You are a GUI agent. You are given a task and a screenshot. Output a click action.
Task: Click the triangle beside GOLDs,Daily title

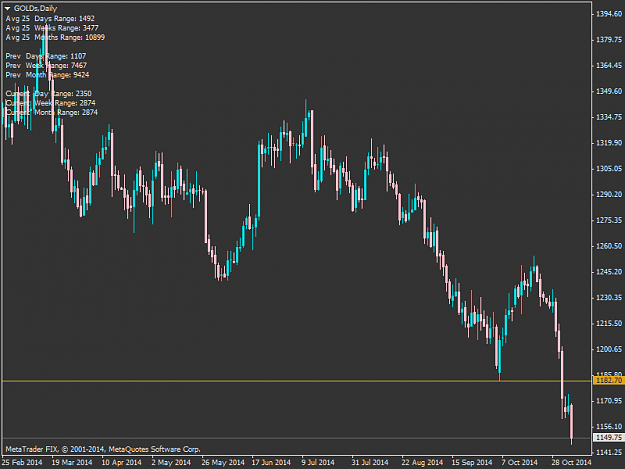click(7, 8)
